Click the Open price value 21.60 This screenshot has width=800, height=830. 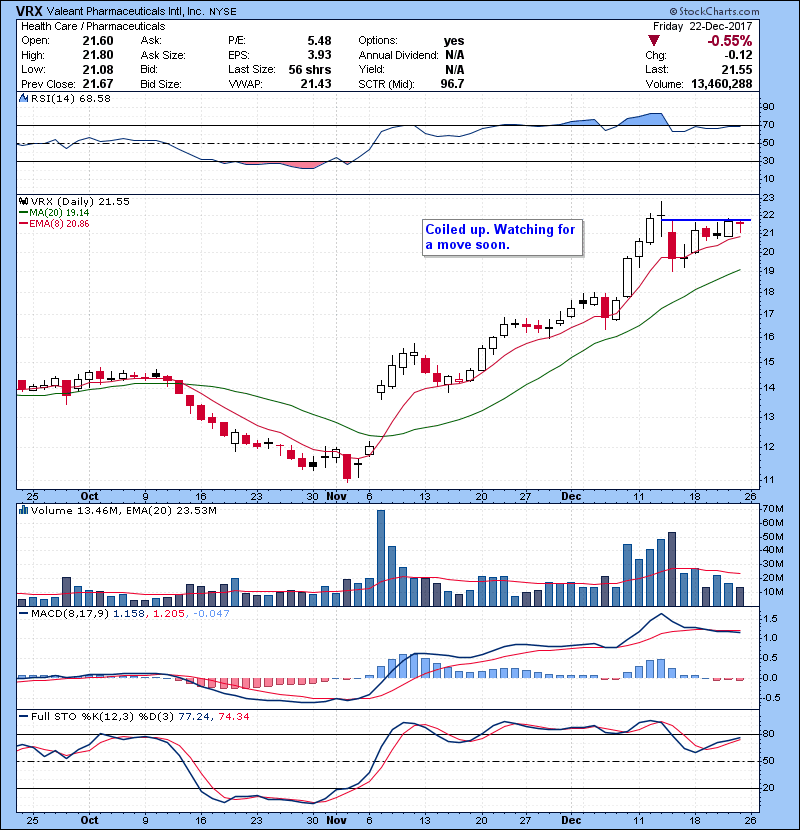pos(98,41)
